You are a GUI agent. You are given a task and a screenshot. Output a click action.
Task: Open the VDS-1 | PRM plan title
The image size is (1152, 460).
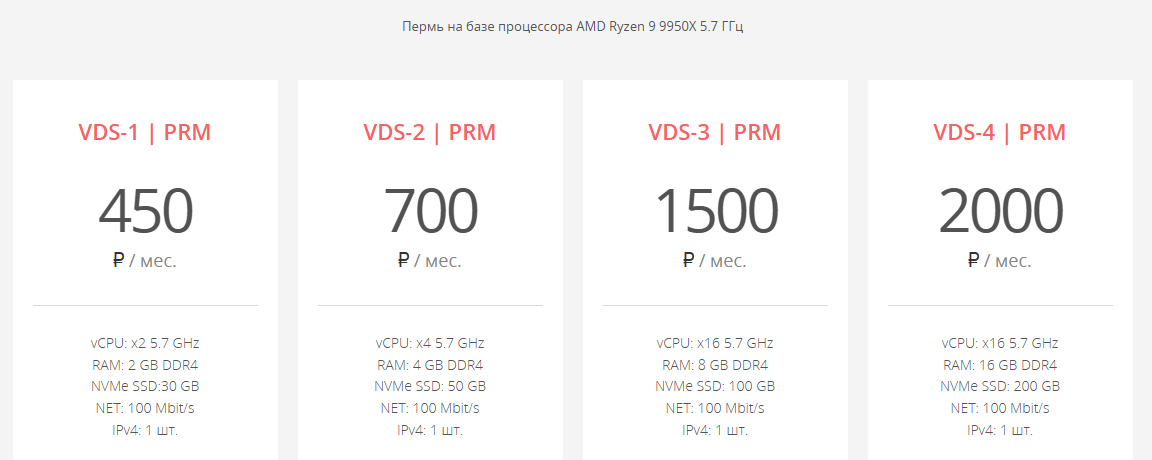tap(145, 132)
